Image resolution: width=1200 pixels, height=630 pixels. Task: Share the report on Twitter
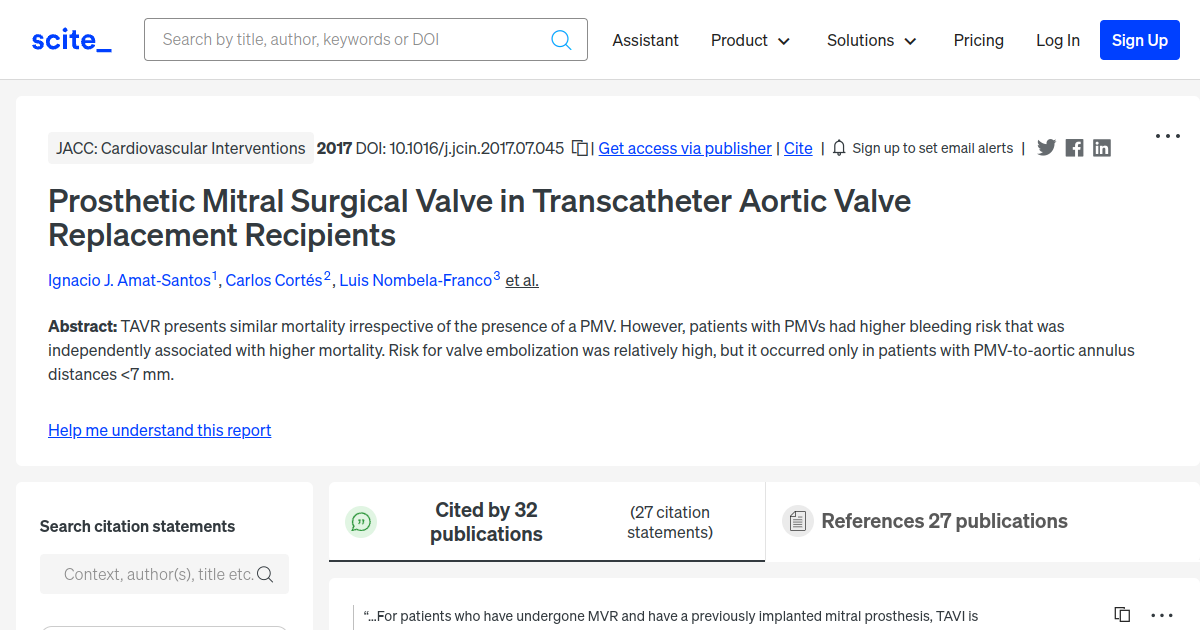1046,148
